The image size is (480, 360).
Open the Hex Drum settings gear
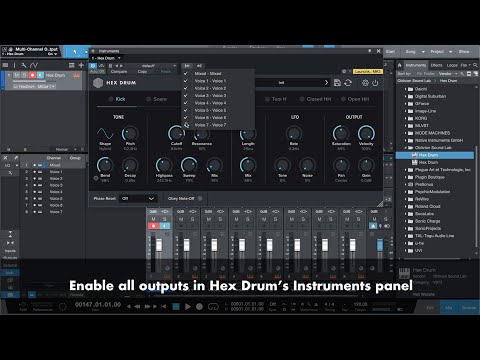(365, 83)
